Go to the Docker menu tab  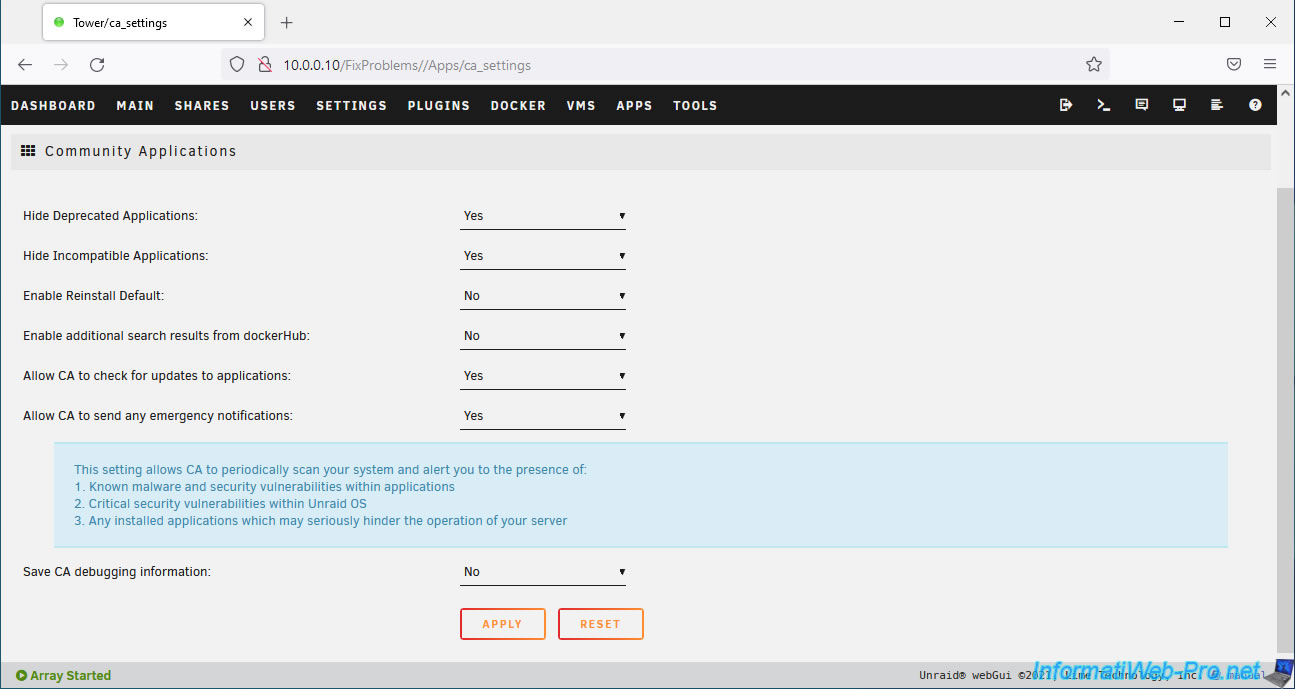[x=518, y=105]
